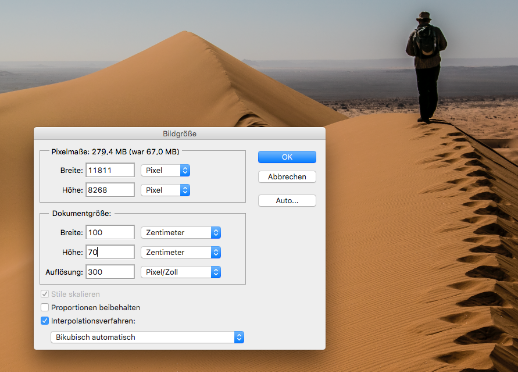Click the pixel Breite field showing 11811
The width and height of the screenshot is (518, 372).
point(110,170)
